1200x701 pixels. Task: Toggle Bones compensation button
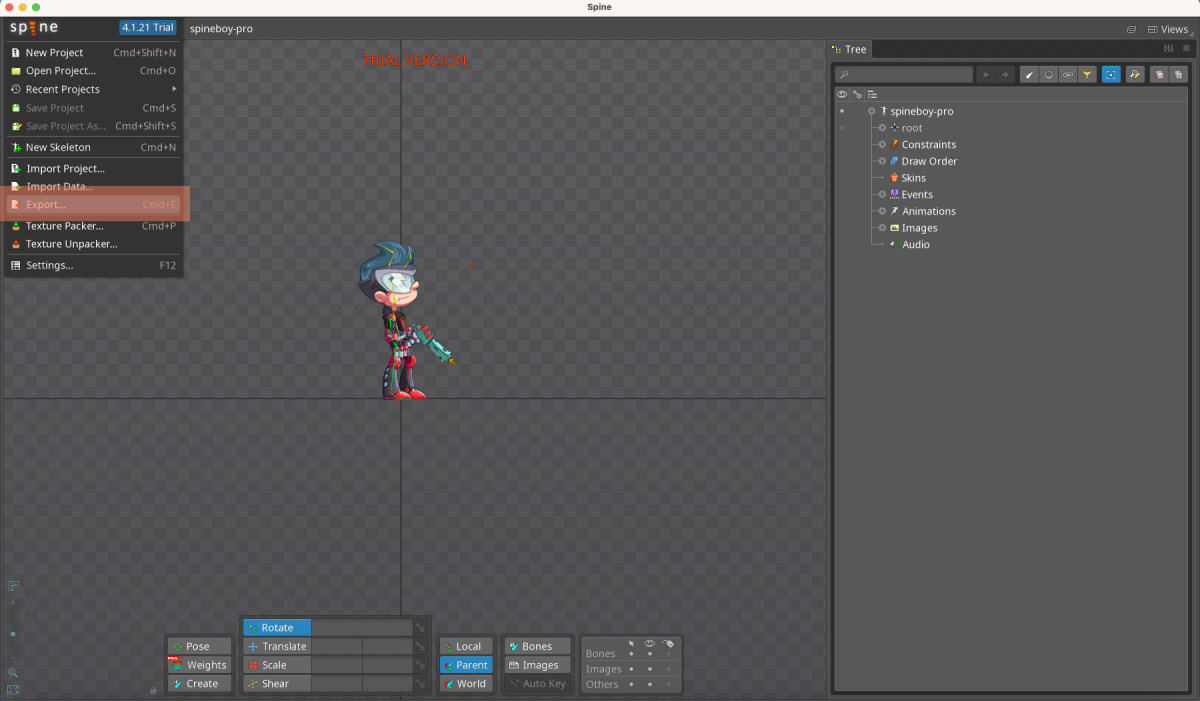pyautogui.click(x=537, y=646)
